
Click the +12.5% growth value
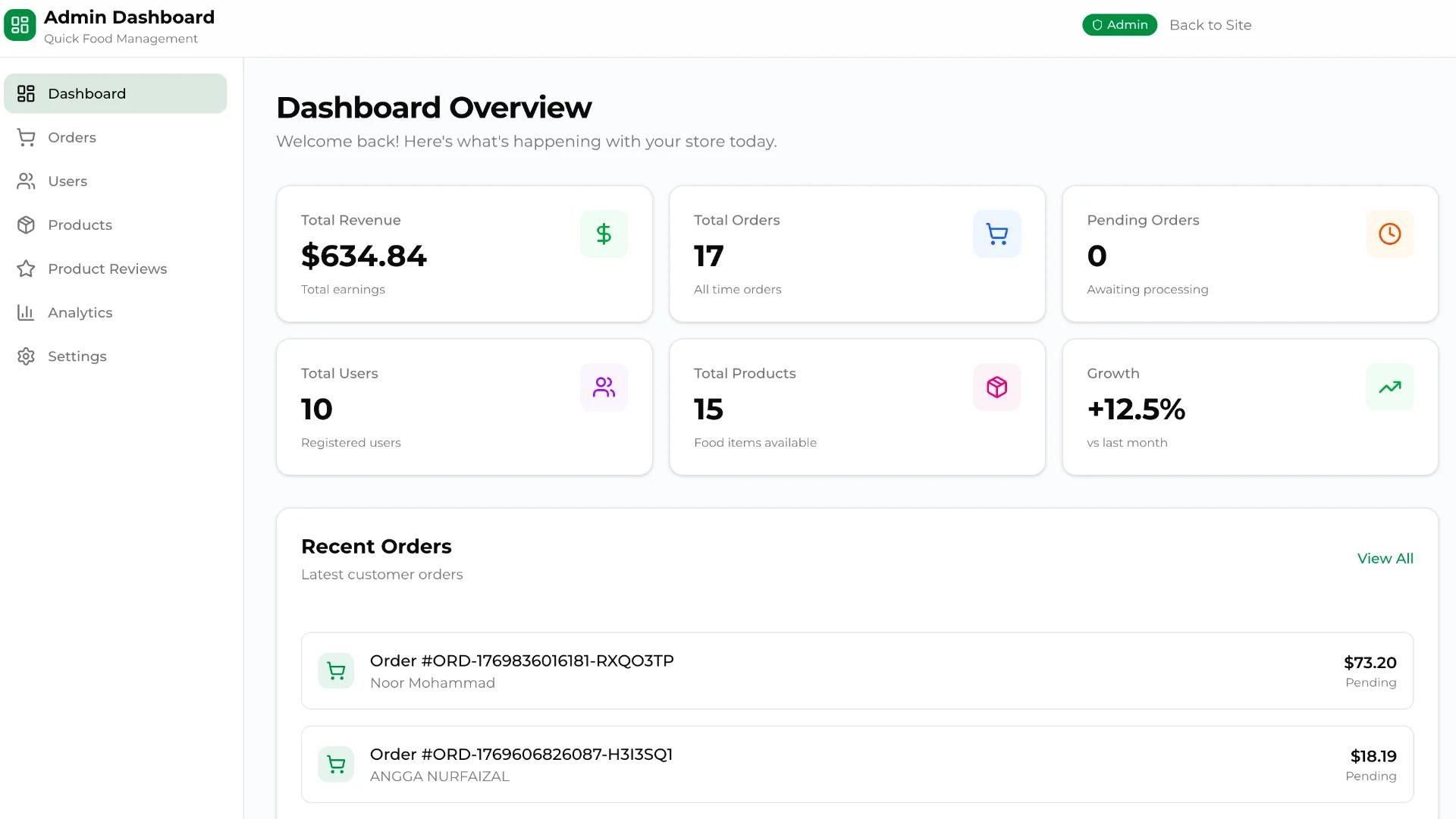[x=1136, y=409]
